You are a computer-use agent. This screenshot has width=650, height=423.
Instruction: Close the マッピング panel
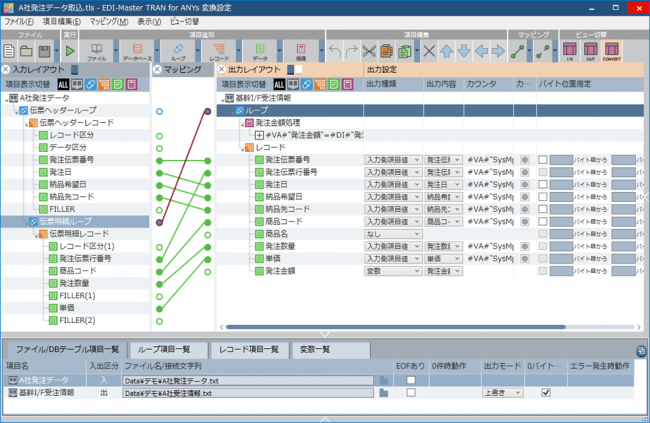point(157,70)
